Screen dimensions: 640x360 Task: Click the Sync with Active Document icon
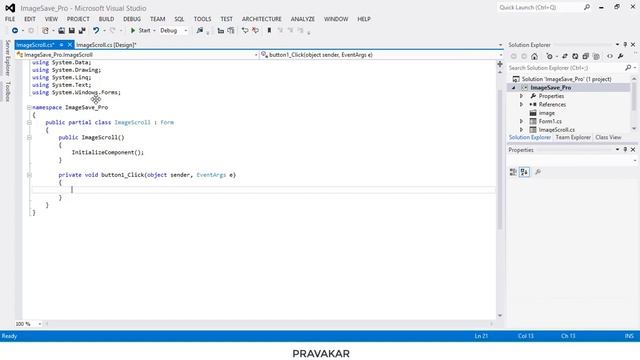pyautogui.click(x=564, y=56)
